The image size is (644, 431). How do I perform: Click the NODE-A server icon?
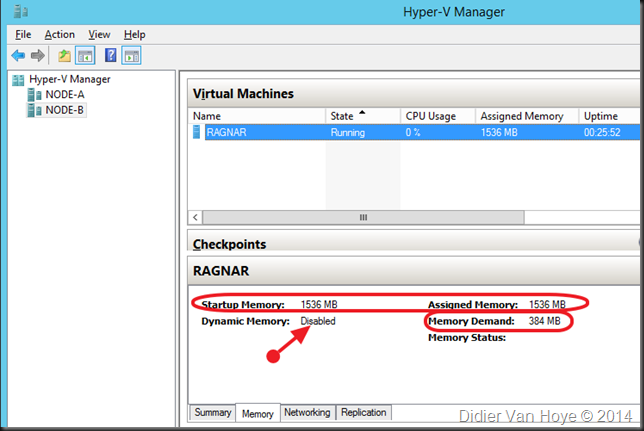[34, 95]
